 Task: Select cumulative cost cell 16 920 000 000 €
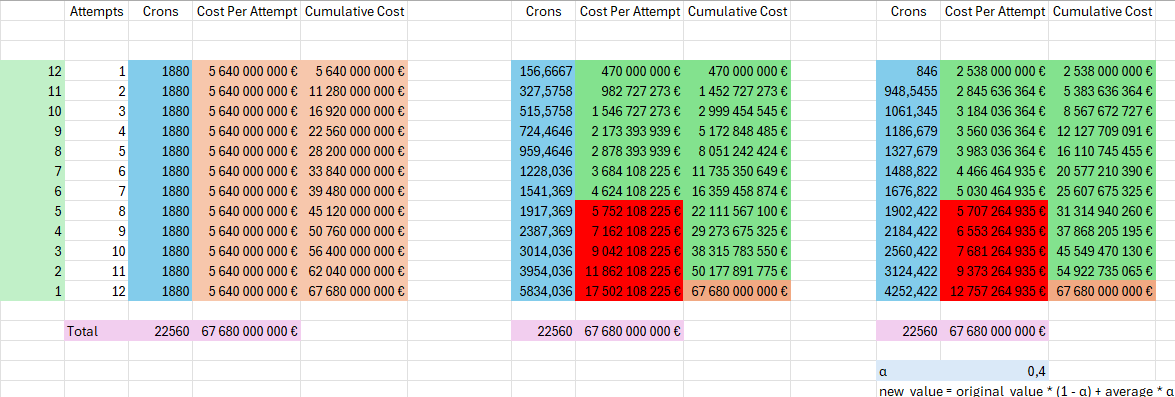[x=354, y=111]
